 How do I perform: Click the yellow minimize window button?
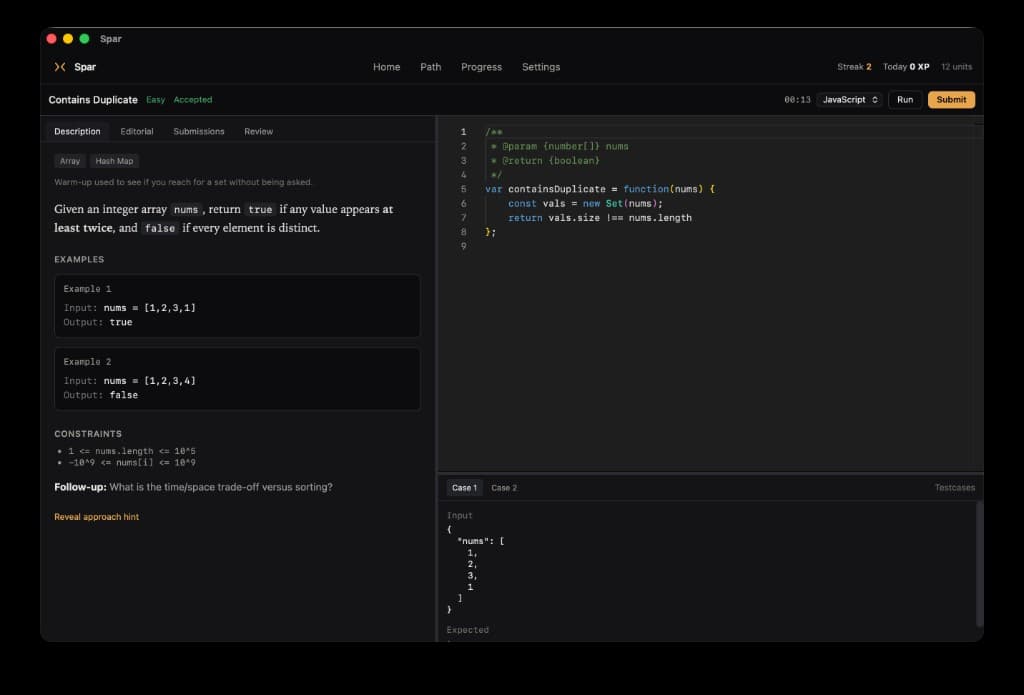point(68,39)
